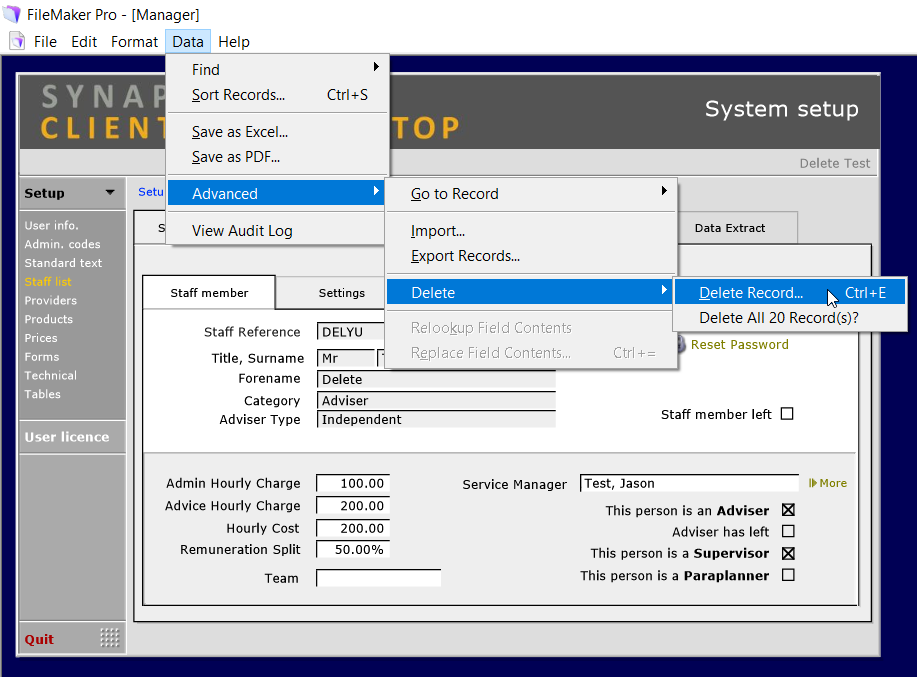Expand the Advanced submenu
The image size is (917, 677).
point(277,194)
